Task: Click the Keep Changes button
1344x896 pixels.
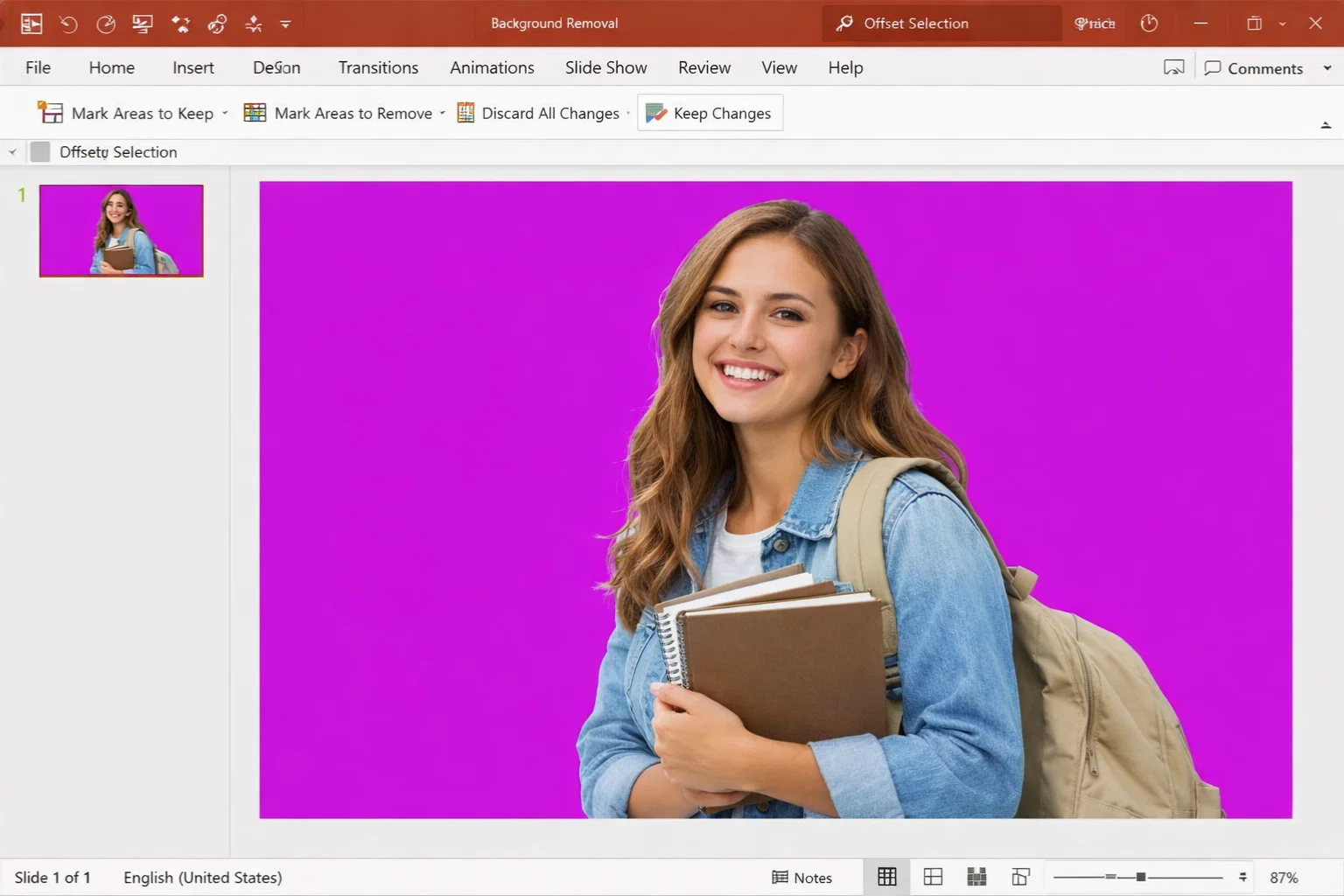Action: point(710,113)
